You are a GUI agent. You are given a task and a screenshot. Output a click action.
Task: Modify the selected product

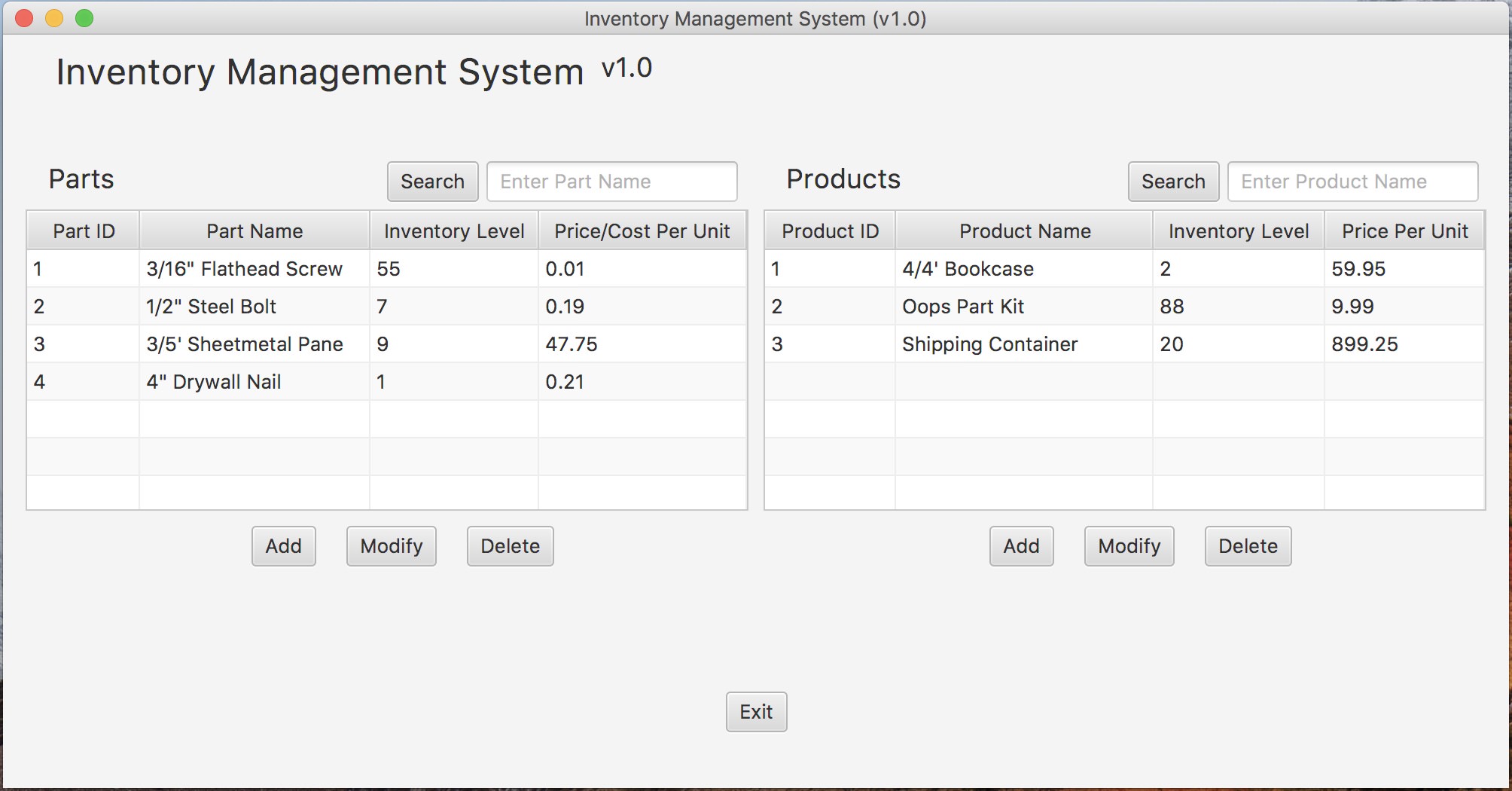(x=1129, y=546)
